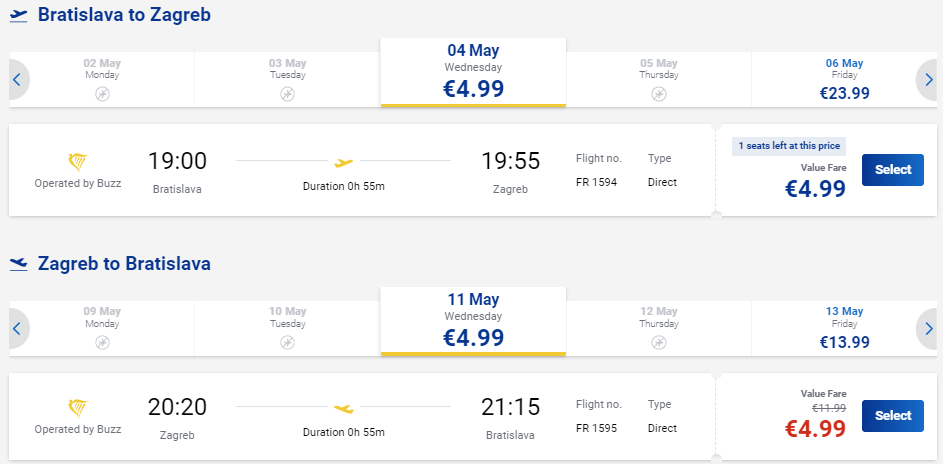The height and width of the screenshot is (464, 943).
Task: Click the '1 seats left at this price' badge
Action: (x=789, y=146)
